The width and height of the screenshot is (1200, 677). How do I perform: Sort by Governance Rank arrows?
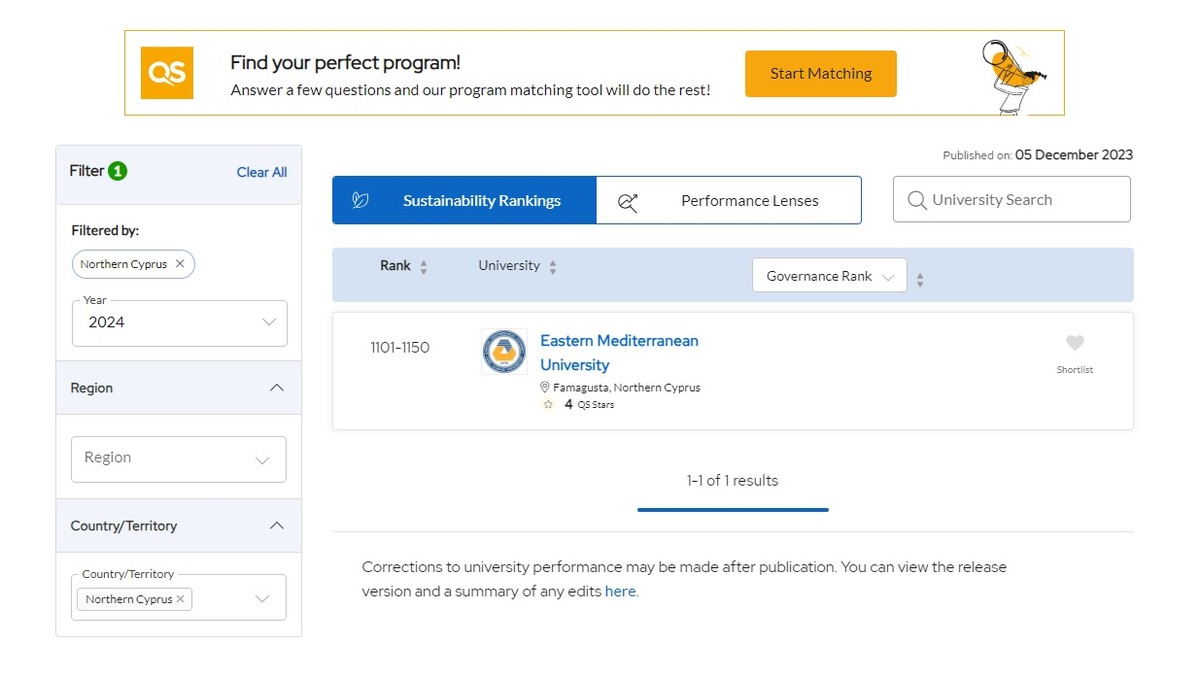point(920,280)
